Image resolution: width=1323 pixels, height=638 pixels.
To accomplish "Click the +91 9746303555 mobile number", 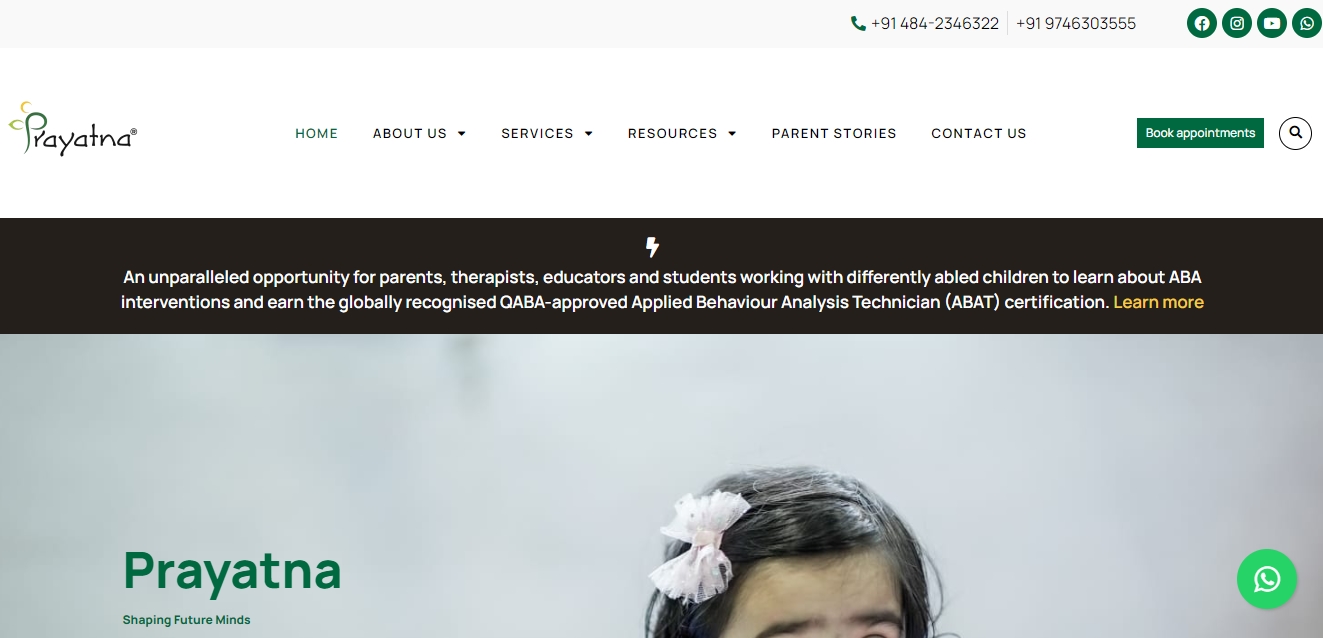I will (x=1076, y=23).
